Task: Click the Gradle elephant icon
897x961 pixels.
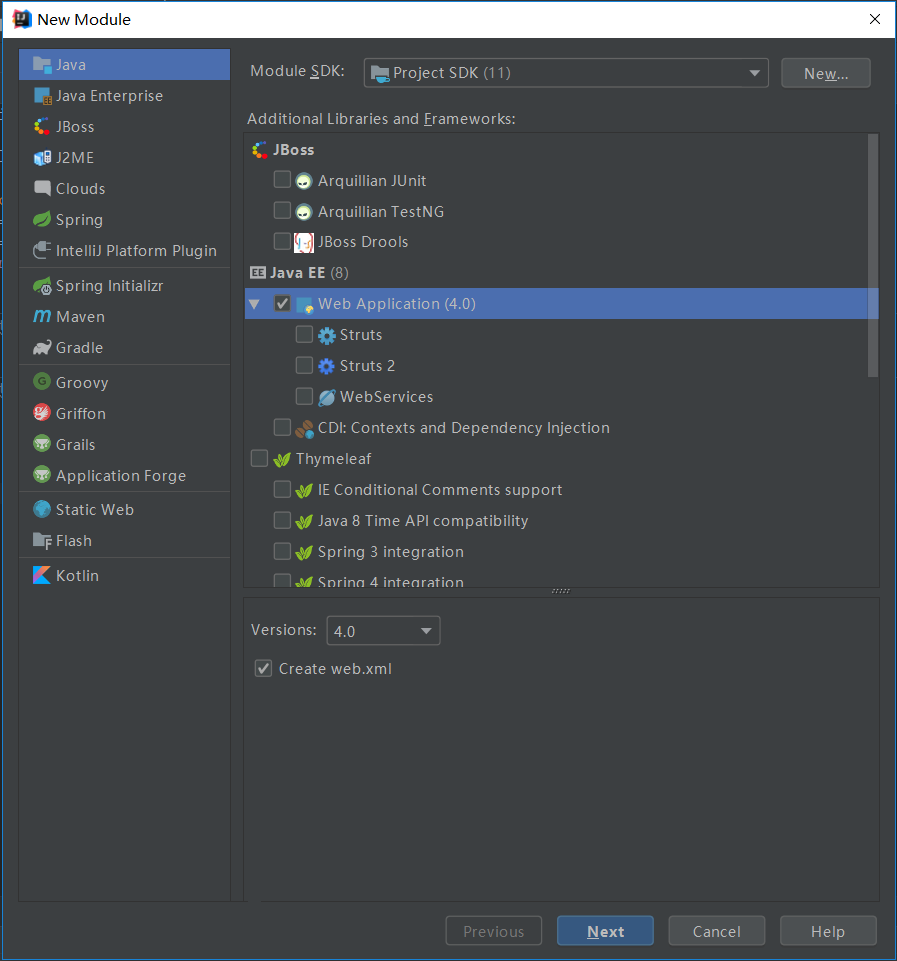Action: (42, 348)
